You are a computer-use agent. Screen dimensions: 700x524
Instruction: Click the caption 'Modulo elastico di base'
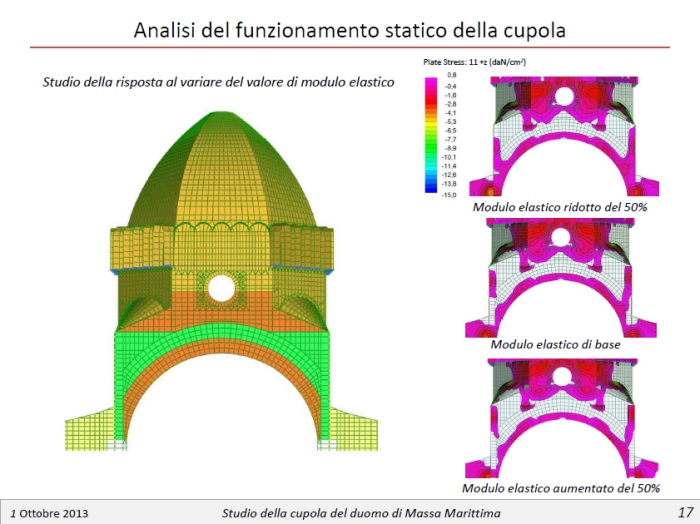pos(561,344)
